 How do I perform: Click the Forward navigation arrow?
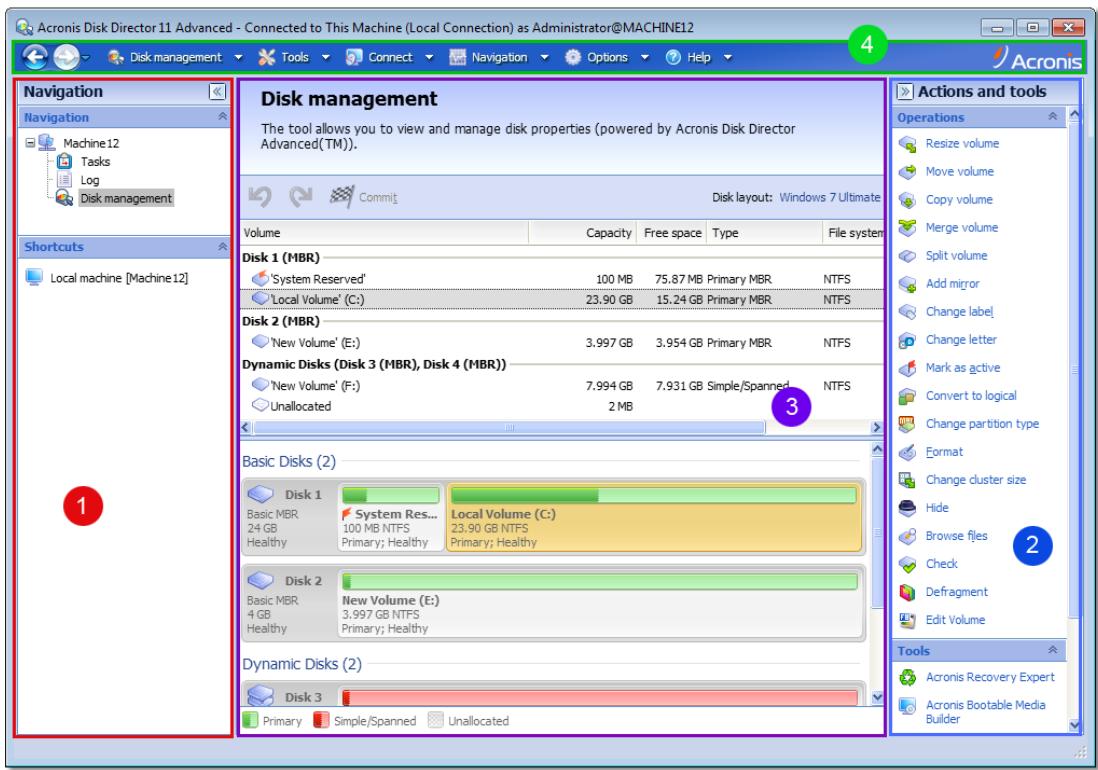point(67,57)
